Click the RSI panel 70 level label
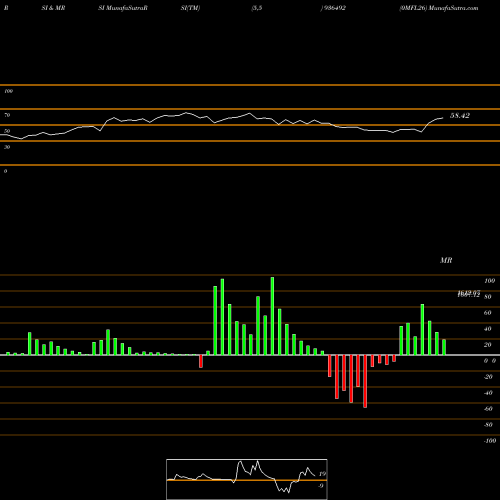Viewport: 500px width, 500px height. click(x=7, y=115)
